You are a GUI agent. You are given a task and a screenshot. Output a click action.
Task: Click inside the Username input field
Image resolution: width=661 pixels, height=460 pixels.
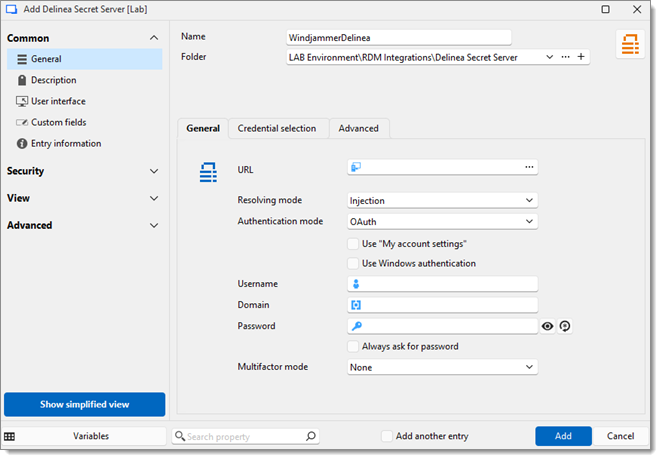[448, 284]
